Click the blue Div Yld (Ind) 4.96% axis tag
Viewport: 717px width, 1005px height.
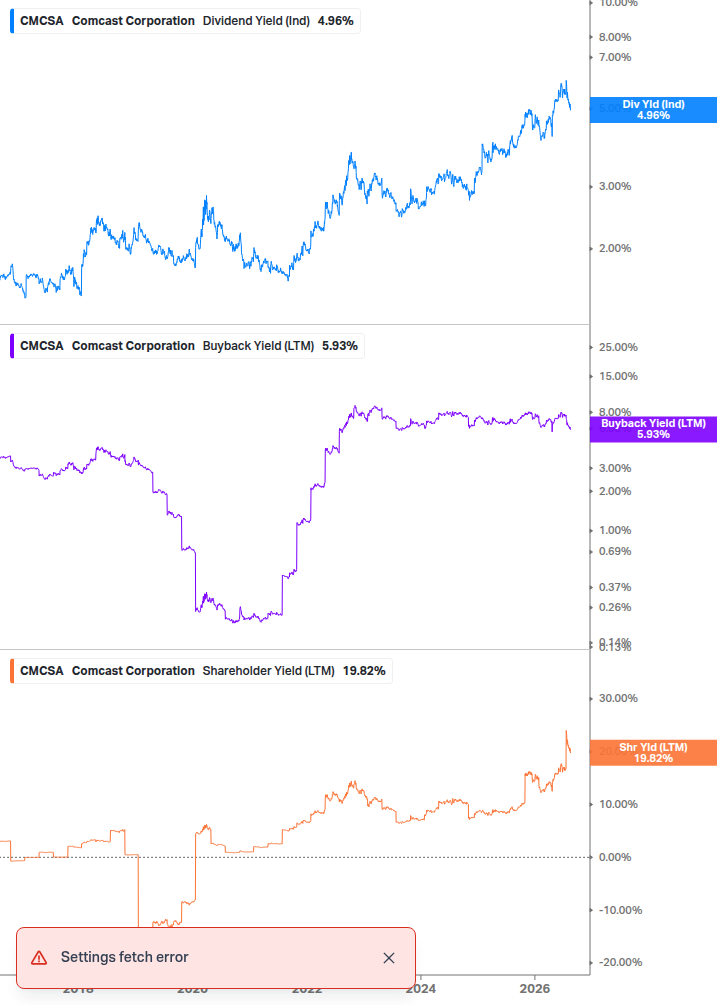(x=653, y=110)
